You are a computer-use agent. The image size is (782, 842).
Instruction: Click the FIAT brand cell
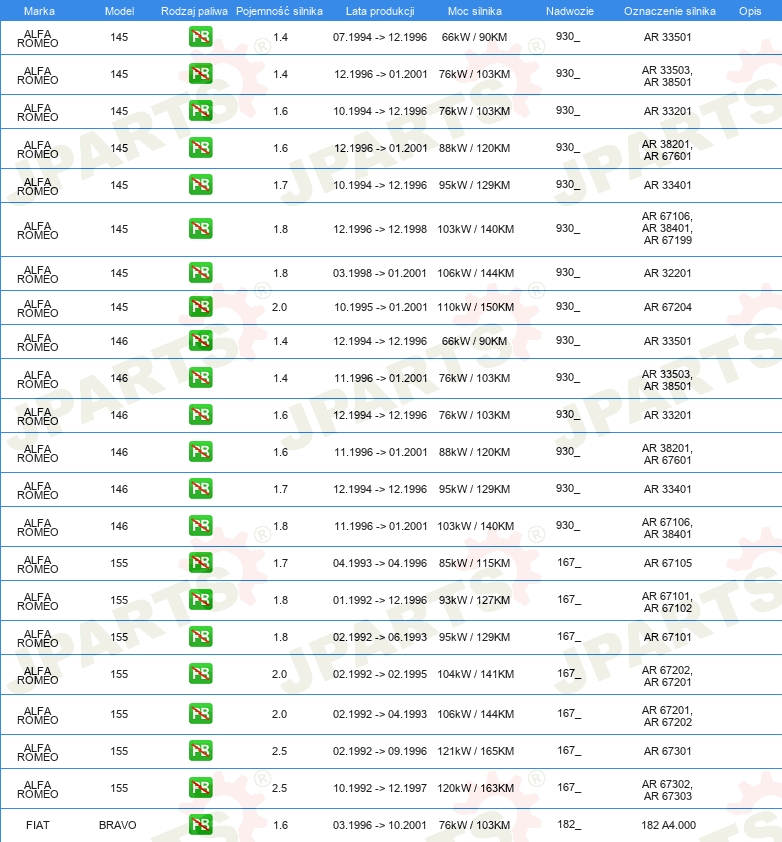(38, 825)
